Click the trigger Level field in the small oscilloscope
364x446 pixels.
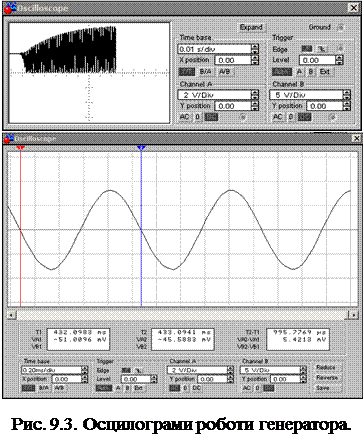pyautogui.click(x=317, y=60)
